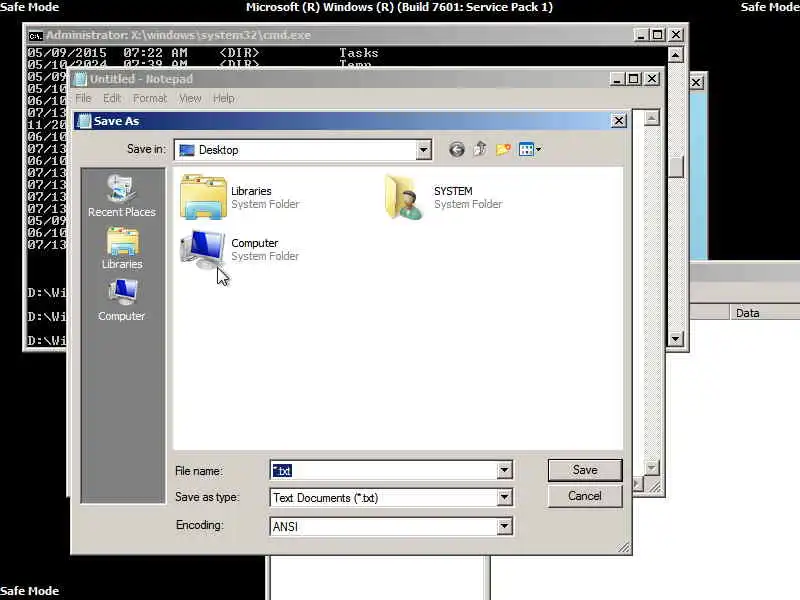Expand the Save in location dropdown
Viewport: 800px width, 600px height.
point(423,150)
